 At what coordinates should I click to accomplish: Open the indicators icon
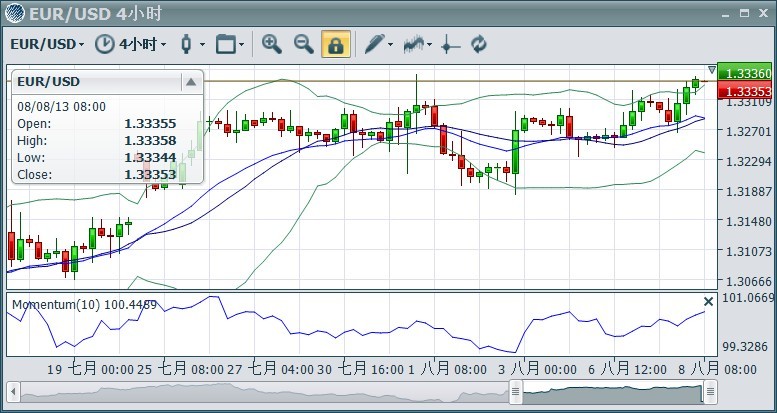click(x=414, y=44)
